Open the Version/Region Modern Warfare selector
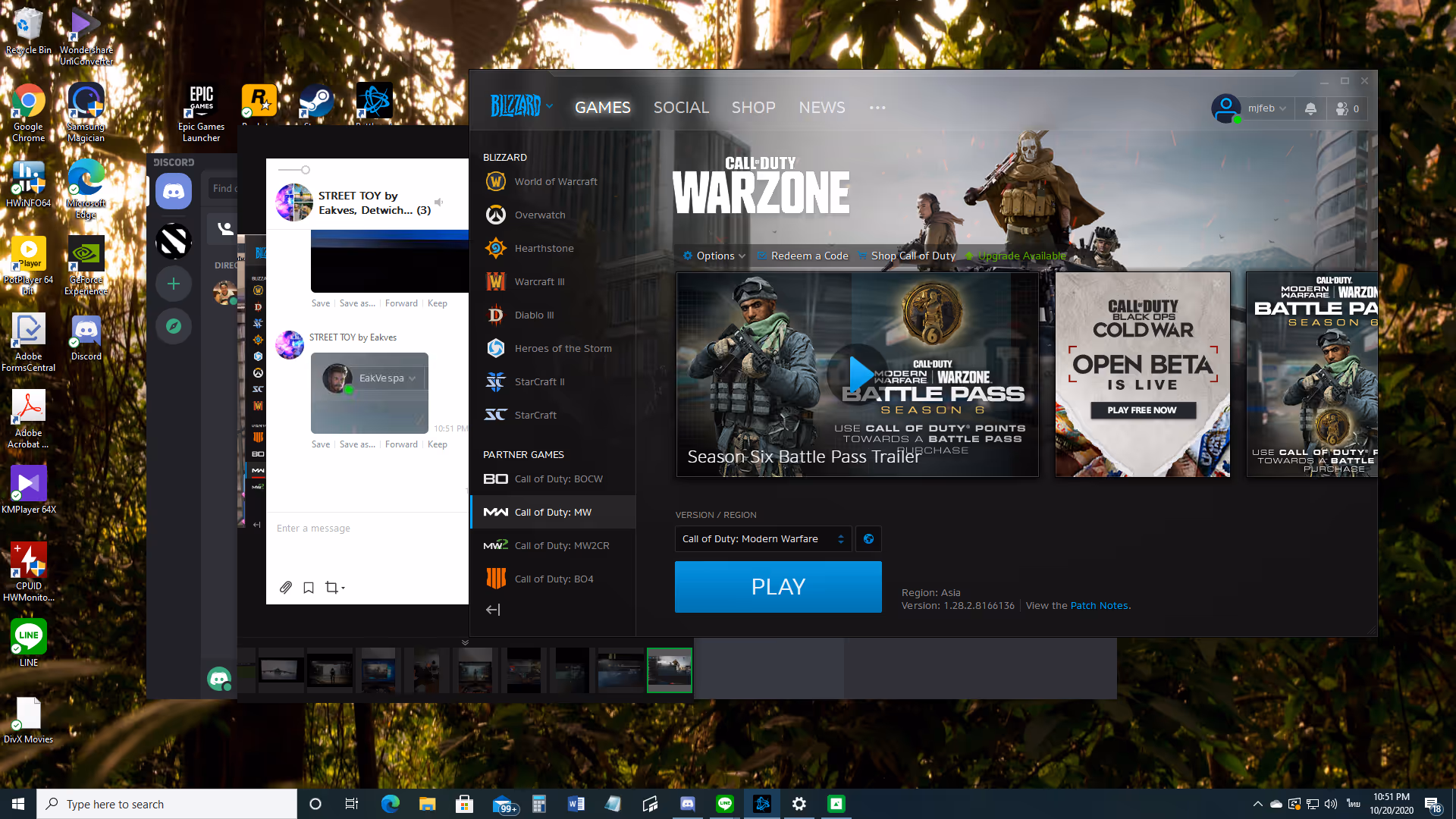The height and width of the screenshot is (819, 1456). pos(763,539)
